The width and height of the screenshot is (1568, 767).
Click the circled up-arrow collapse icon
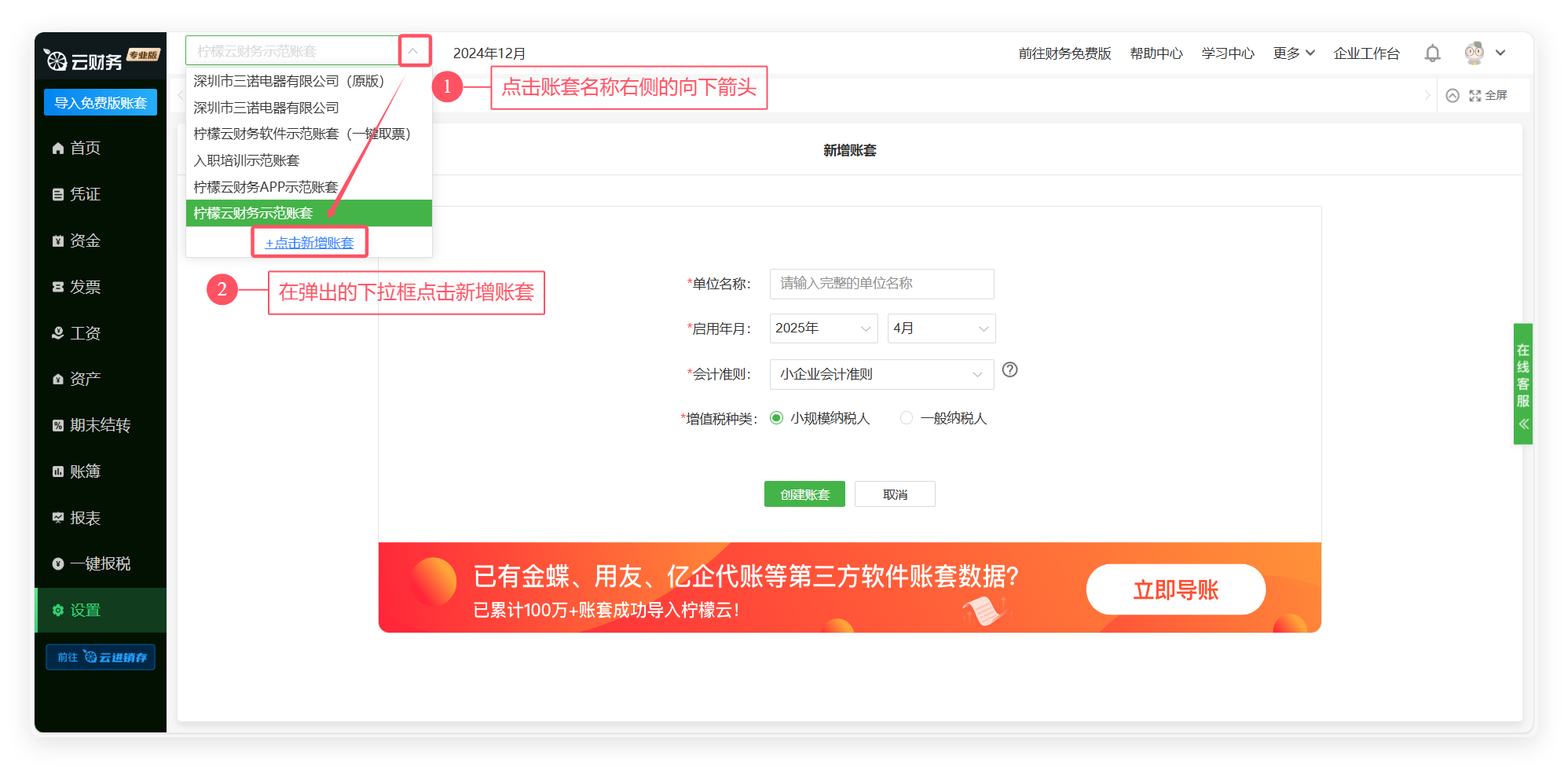1453,95
